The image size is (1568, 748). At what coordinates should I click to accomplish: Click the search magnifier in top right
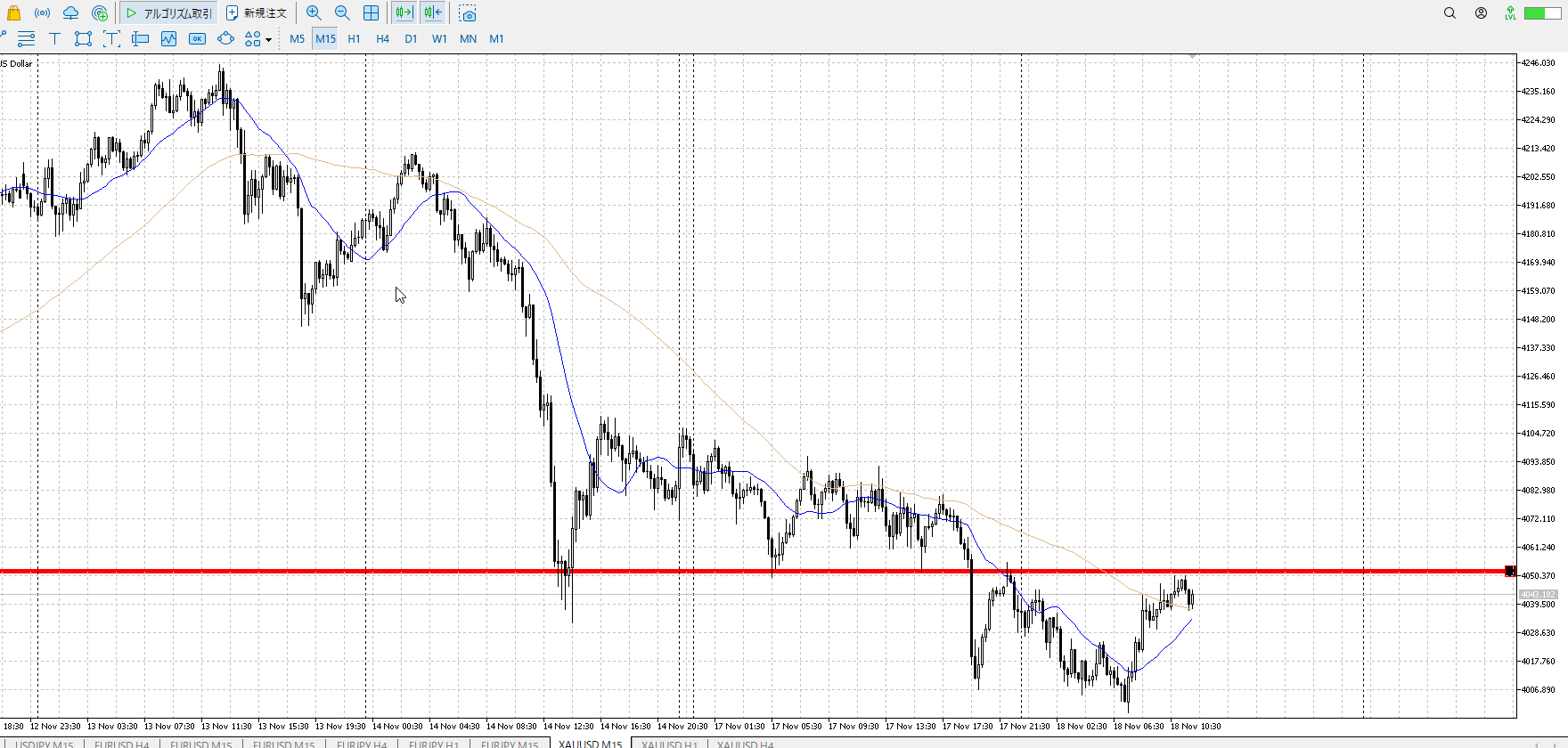coord(1450,13)
